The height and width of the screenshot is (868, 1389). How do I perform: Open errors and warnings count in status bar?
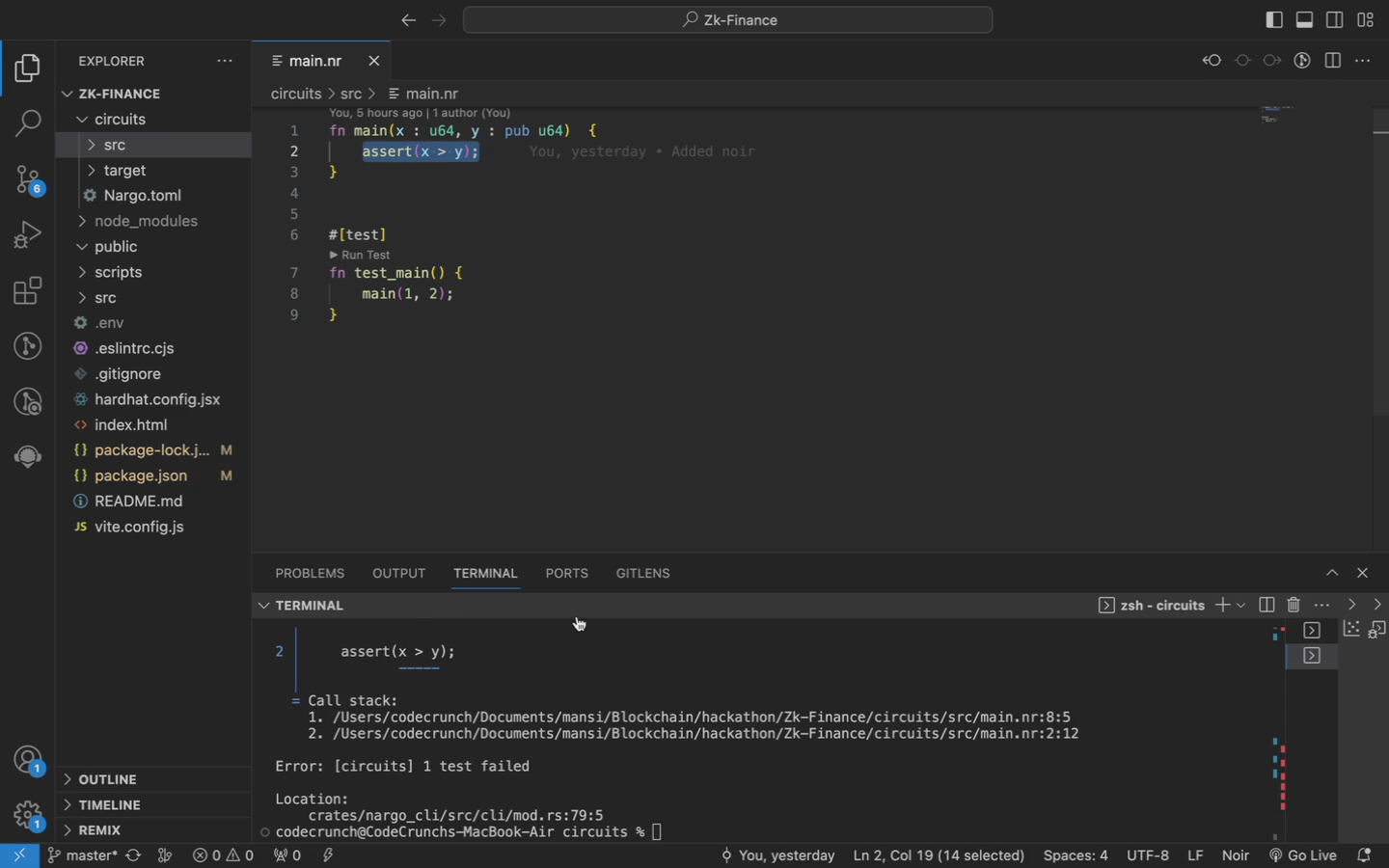[223, 855]
